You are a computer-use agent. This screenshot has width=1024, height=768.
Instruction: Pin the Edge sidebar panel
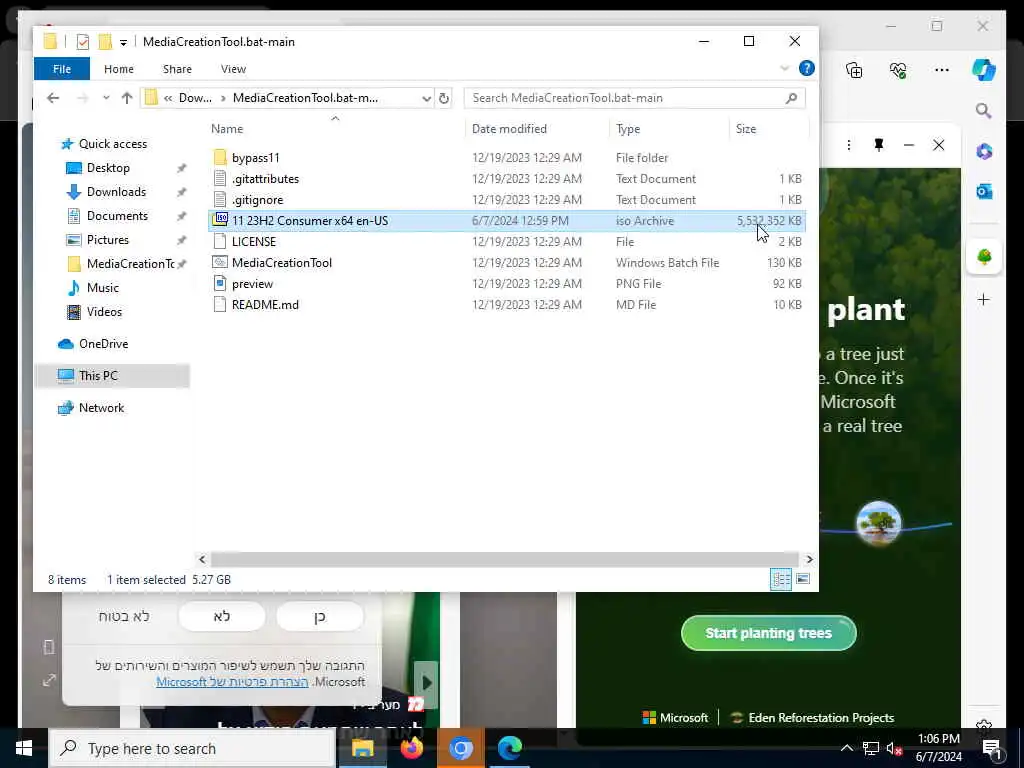(x=879, y=145)
